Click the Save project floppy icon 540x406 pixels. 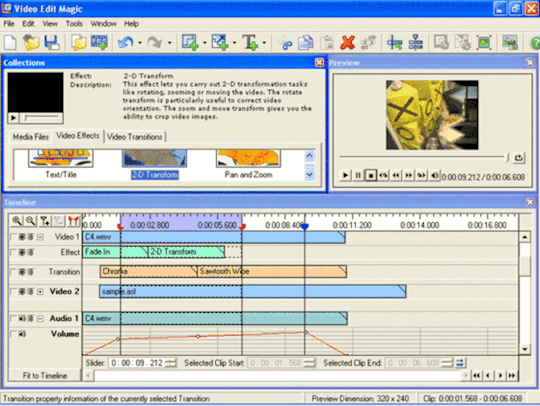click(52, 43)
